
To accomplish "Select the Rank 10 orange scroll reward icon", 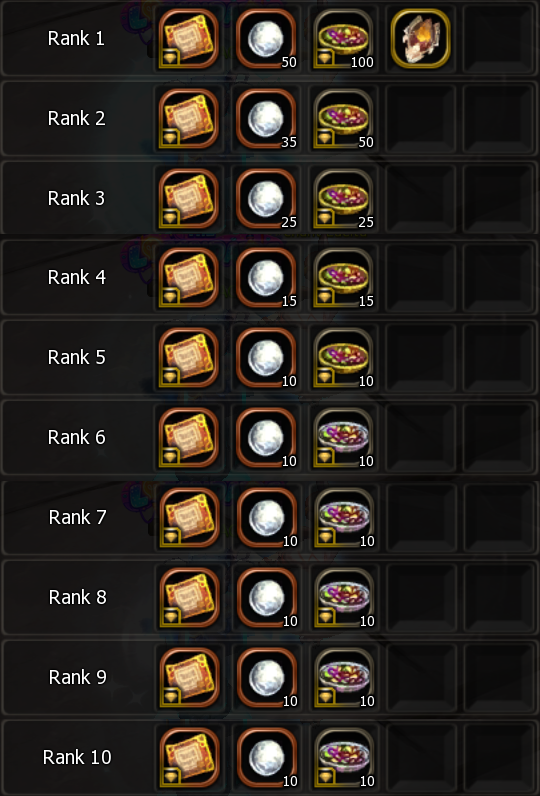I will [189, 757].
